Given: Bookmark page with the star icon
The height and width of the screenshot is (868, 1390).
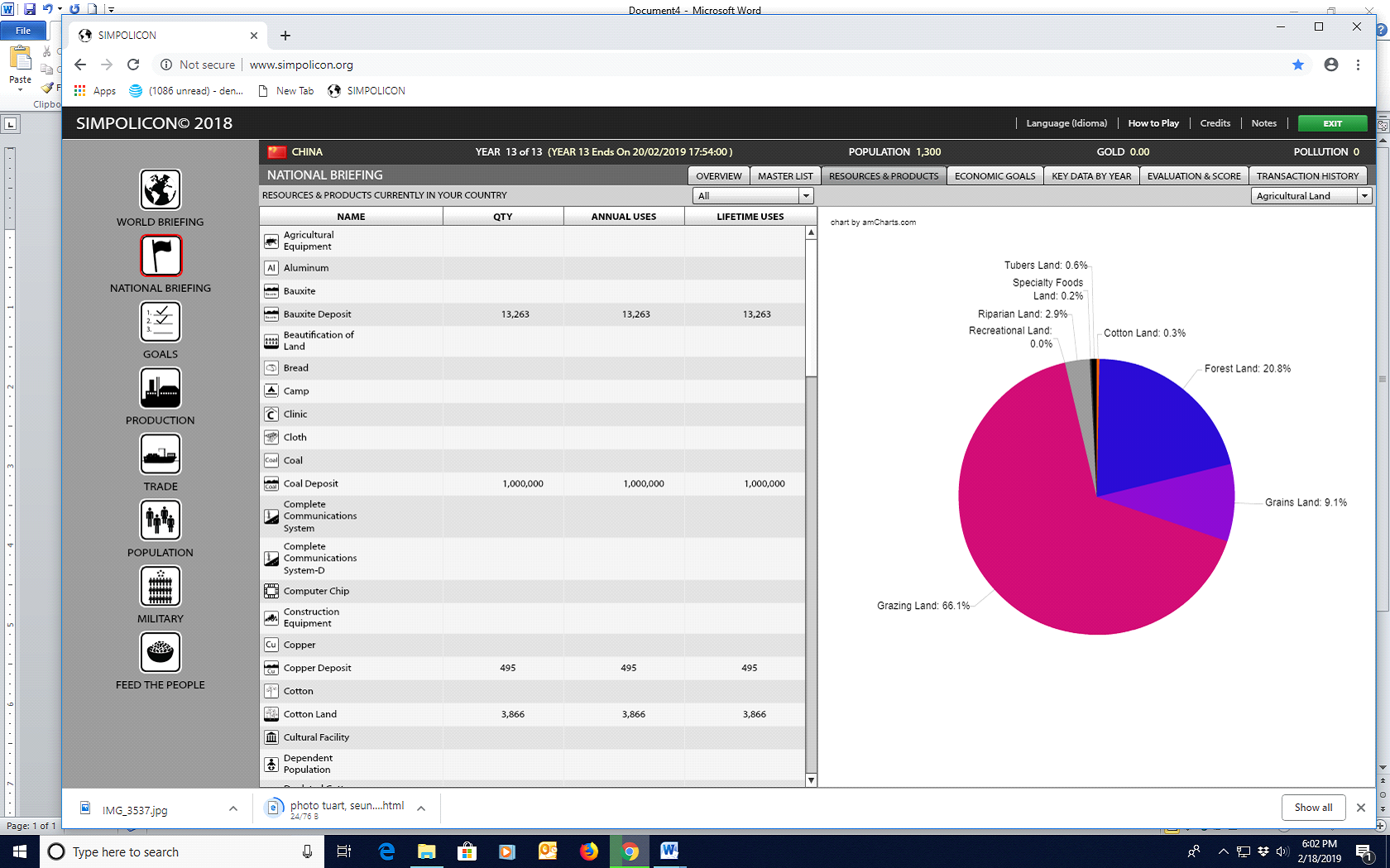Looking at the screenshot, I should 1297,65.
